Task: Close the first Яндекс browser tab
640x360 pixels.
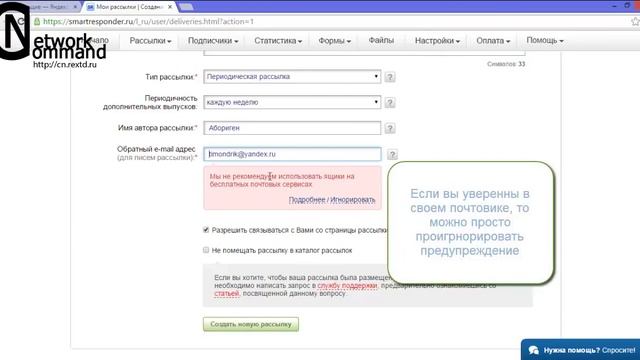Action: pyautogui.click(x=75, y=7)
